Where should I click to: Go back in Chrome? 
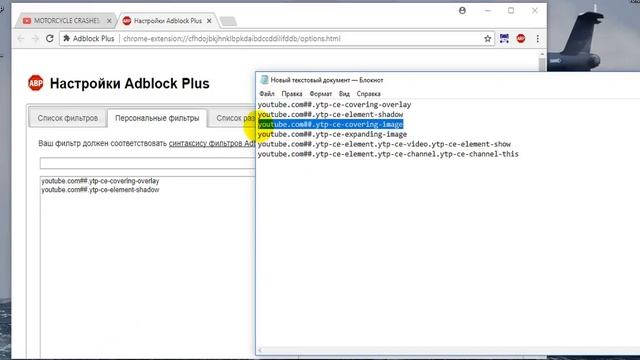[x=21, y=38]
